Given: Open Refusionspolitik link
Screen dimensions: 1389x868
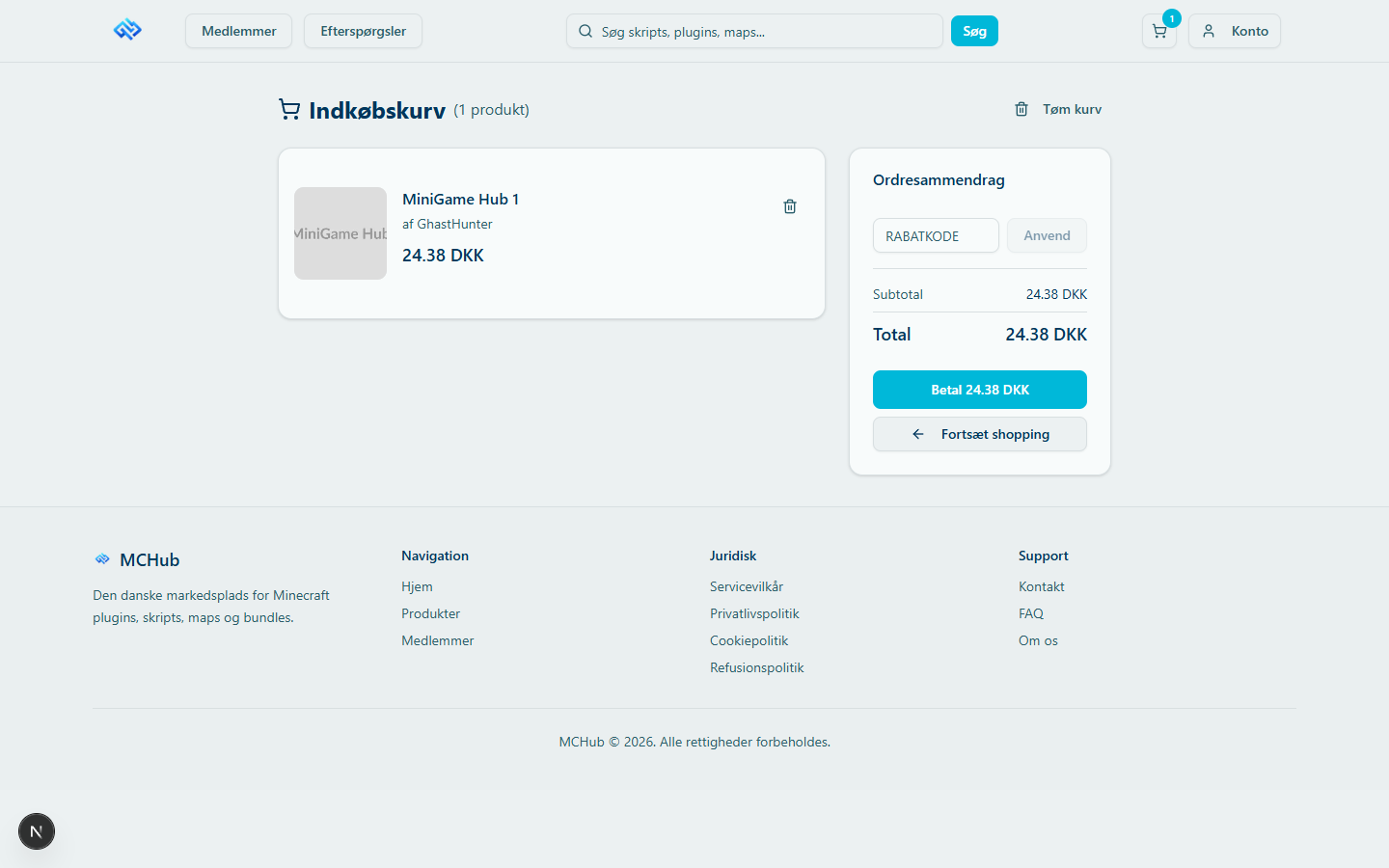Looking at the screenshot, I should 756,667.
